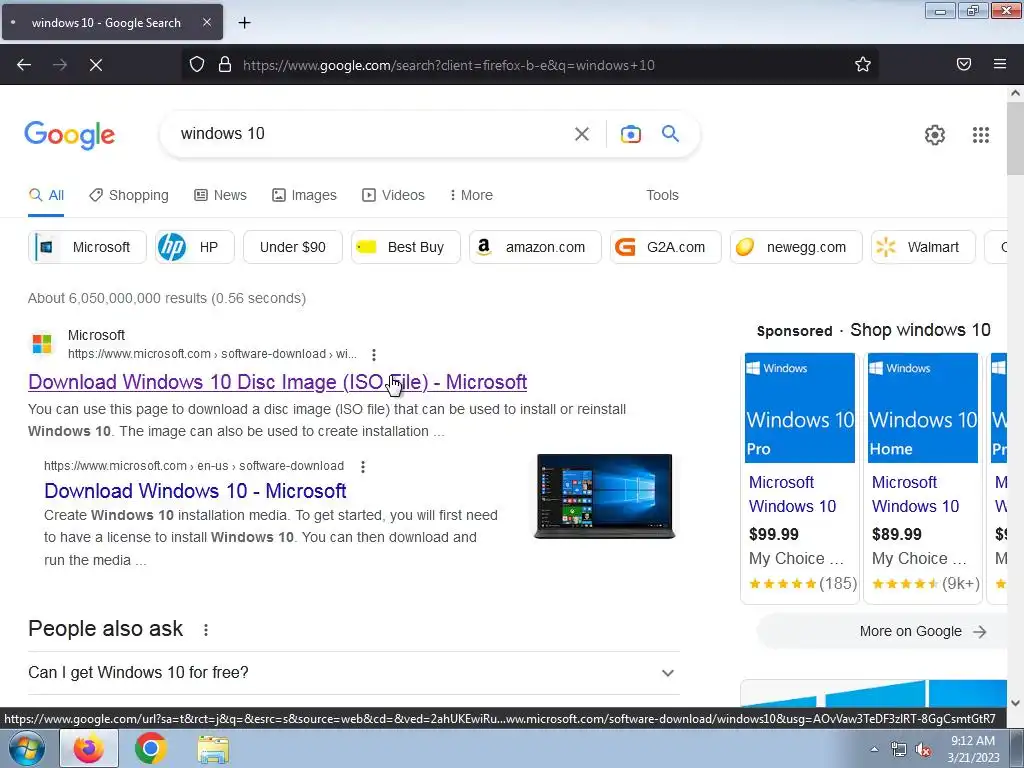Click the network tray icon
Viewport: 1024px width, 768px height.
click(x=899, y=749)
